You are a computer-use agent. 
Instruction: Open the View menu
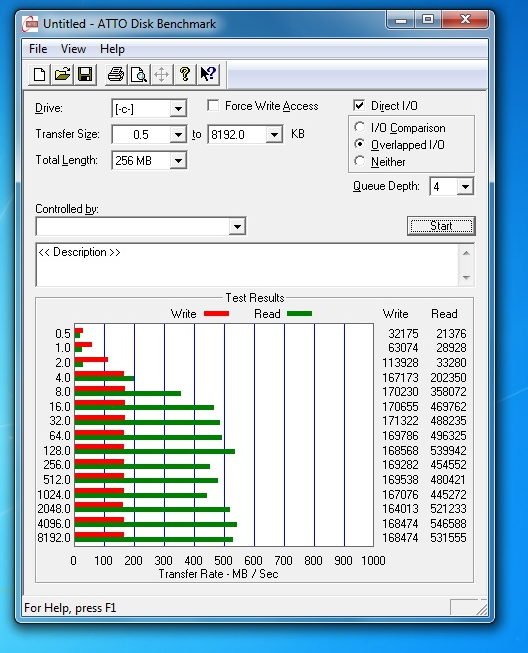tap(73, 49)
